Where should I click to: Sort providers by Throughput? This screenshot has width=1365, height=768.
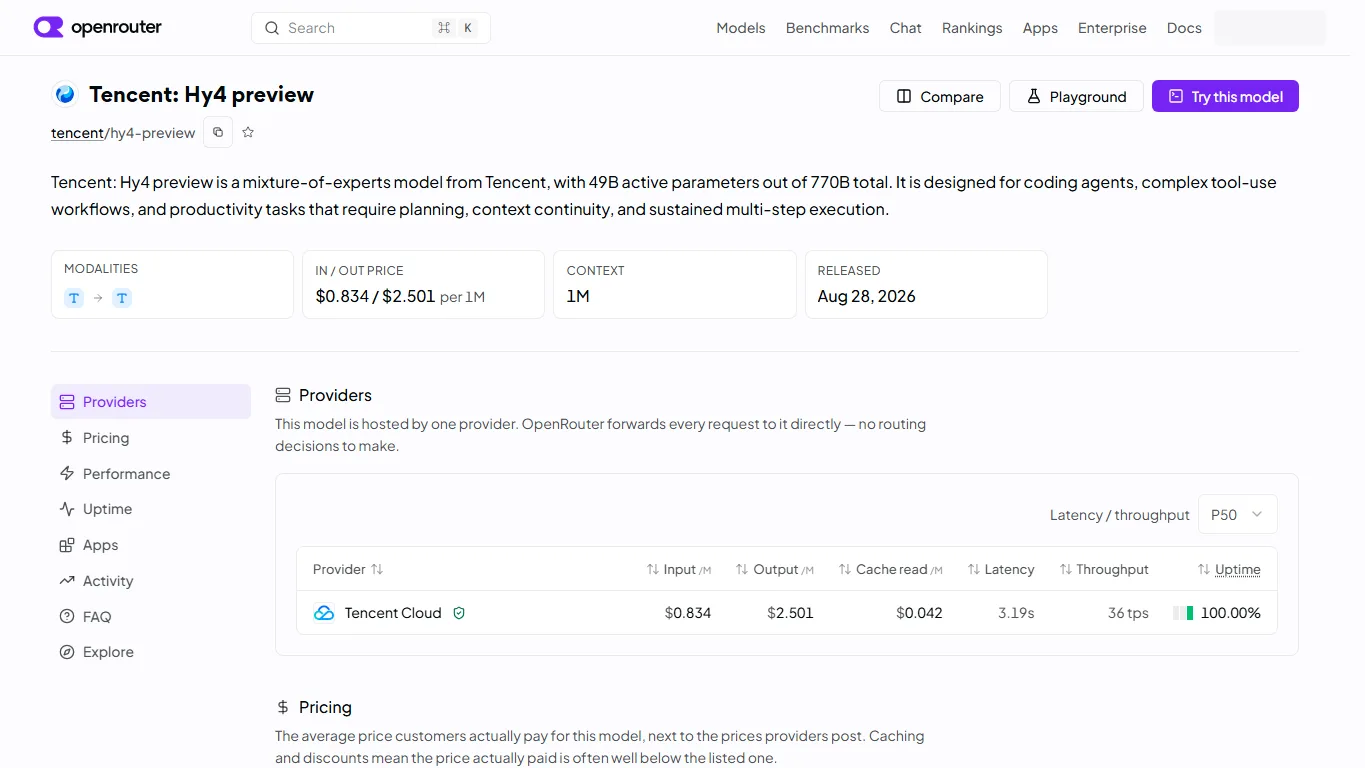coord(1104,569)
